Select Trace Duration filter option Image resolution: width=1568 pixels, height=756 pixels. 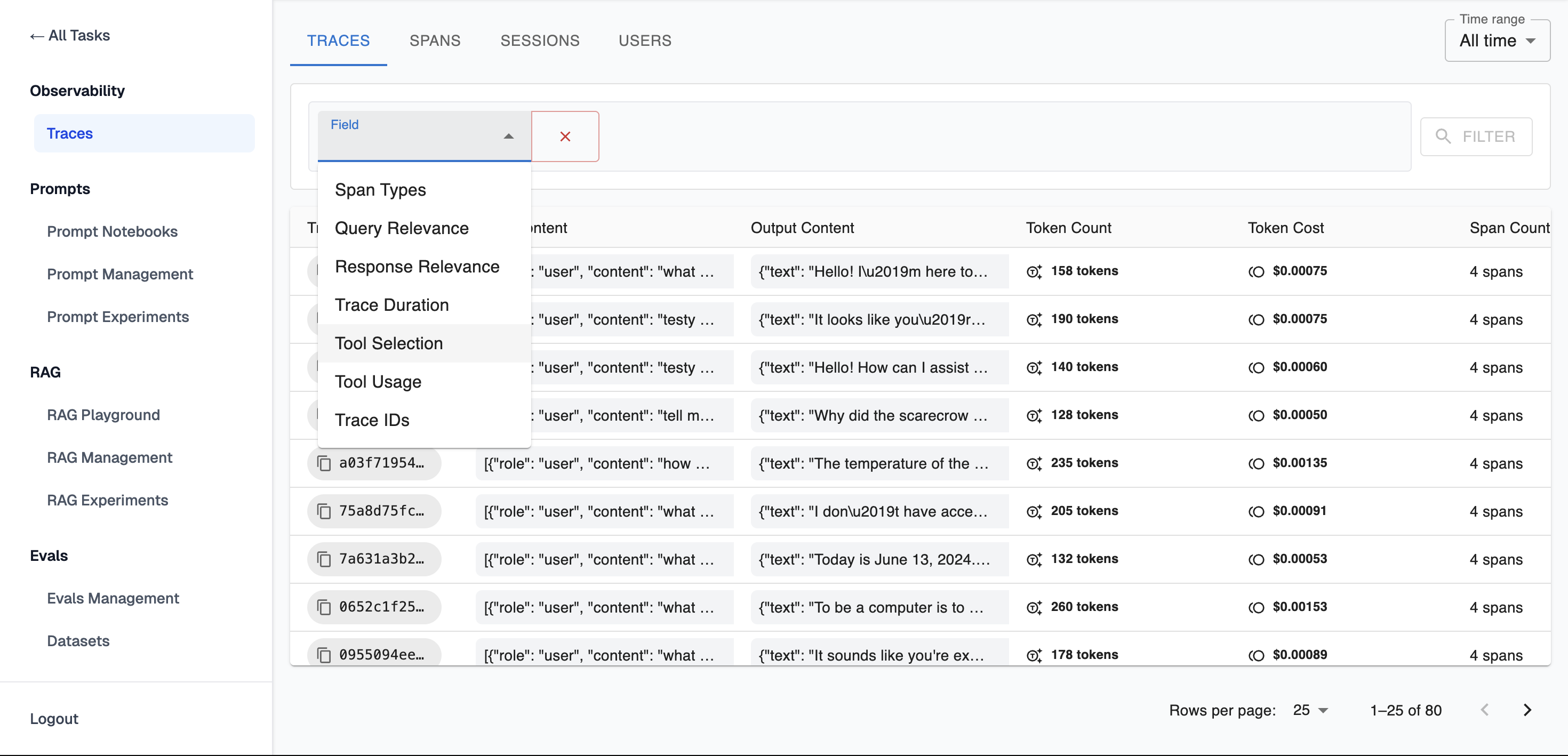(x=391, y=305)
